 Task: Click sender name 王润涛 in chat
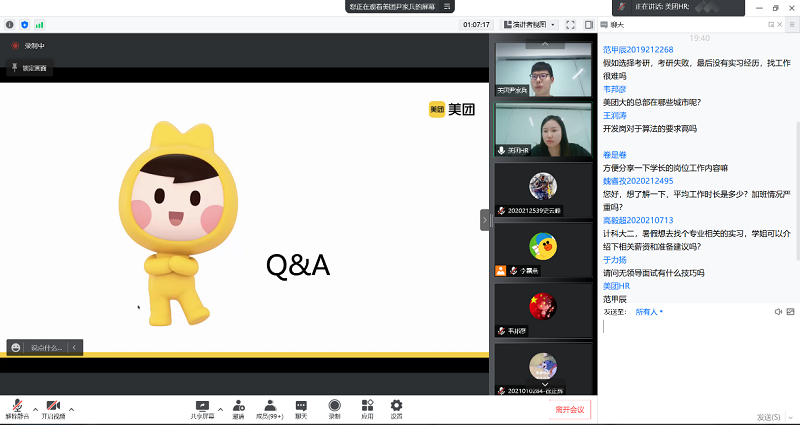tap(615, 115)
